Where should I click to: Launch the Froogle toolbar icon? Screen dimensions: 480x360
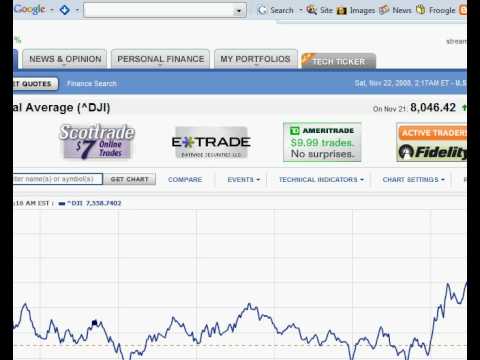pos(421,10)
